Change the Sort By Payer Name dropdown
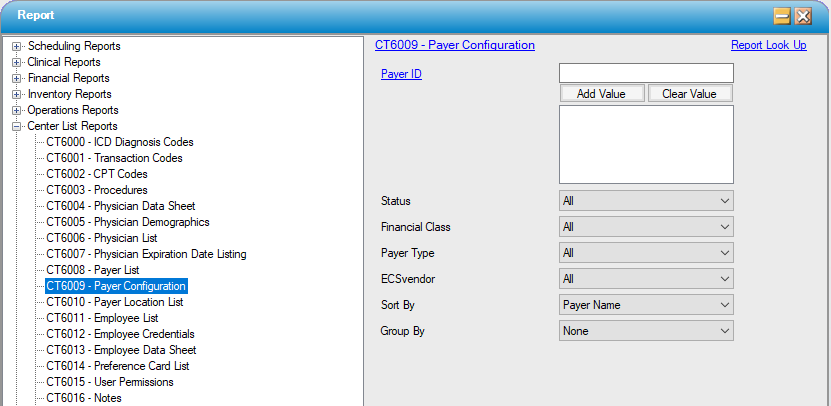 click(646, 305)
